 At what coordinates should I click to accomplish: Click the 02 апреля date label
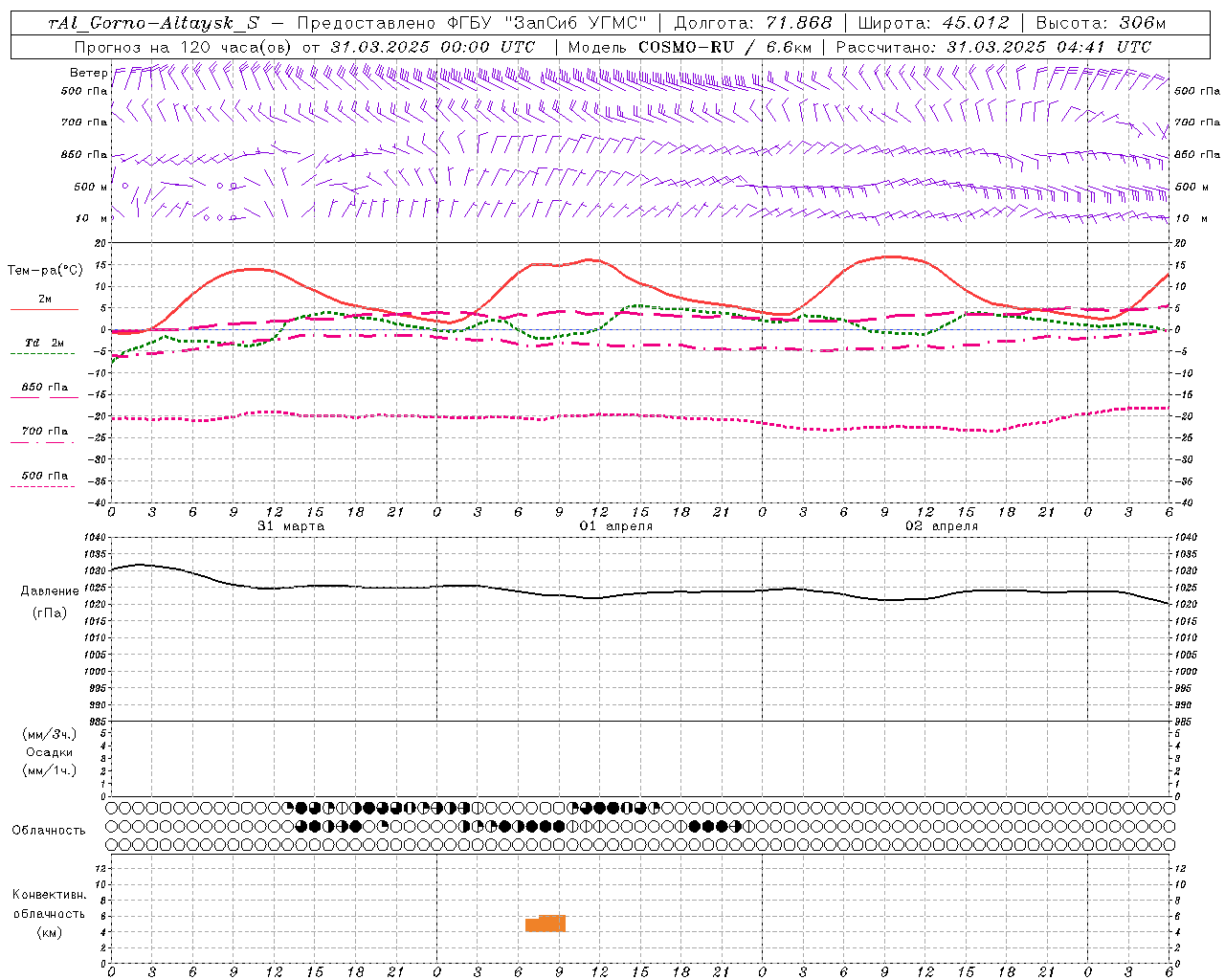942,526
